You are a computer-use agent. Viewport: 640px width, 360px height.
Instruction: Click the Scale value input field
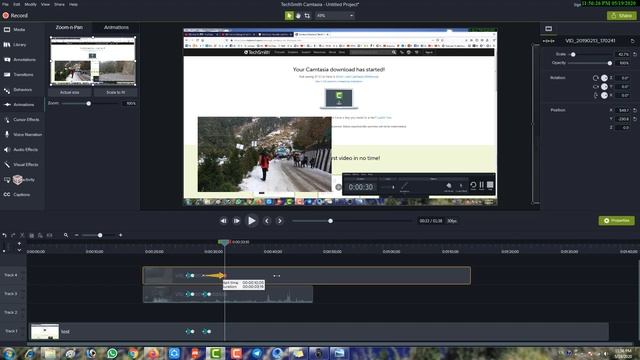pos(622,54)
